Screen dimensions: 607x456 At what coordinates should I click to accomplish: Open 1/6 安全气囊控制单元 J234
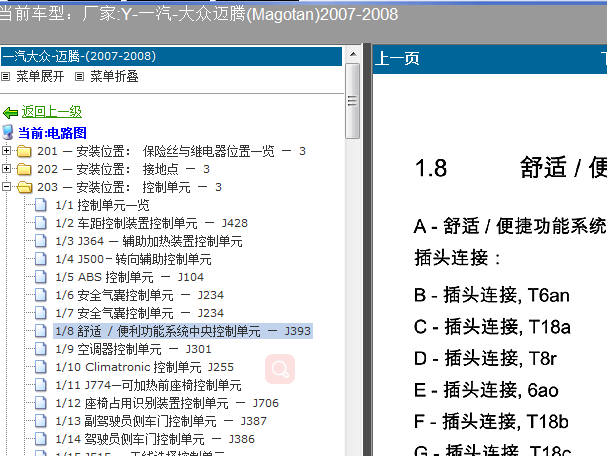pyautogui.click(x=139, y=295)
